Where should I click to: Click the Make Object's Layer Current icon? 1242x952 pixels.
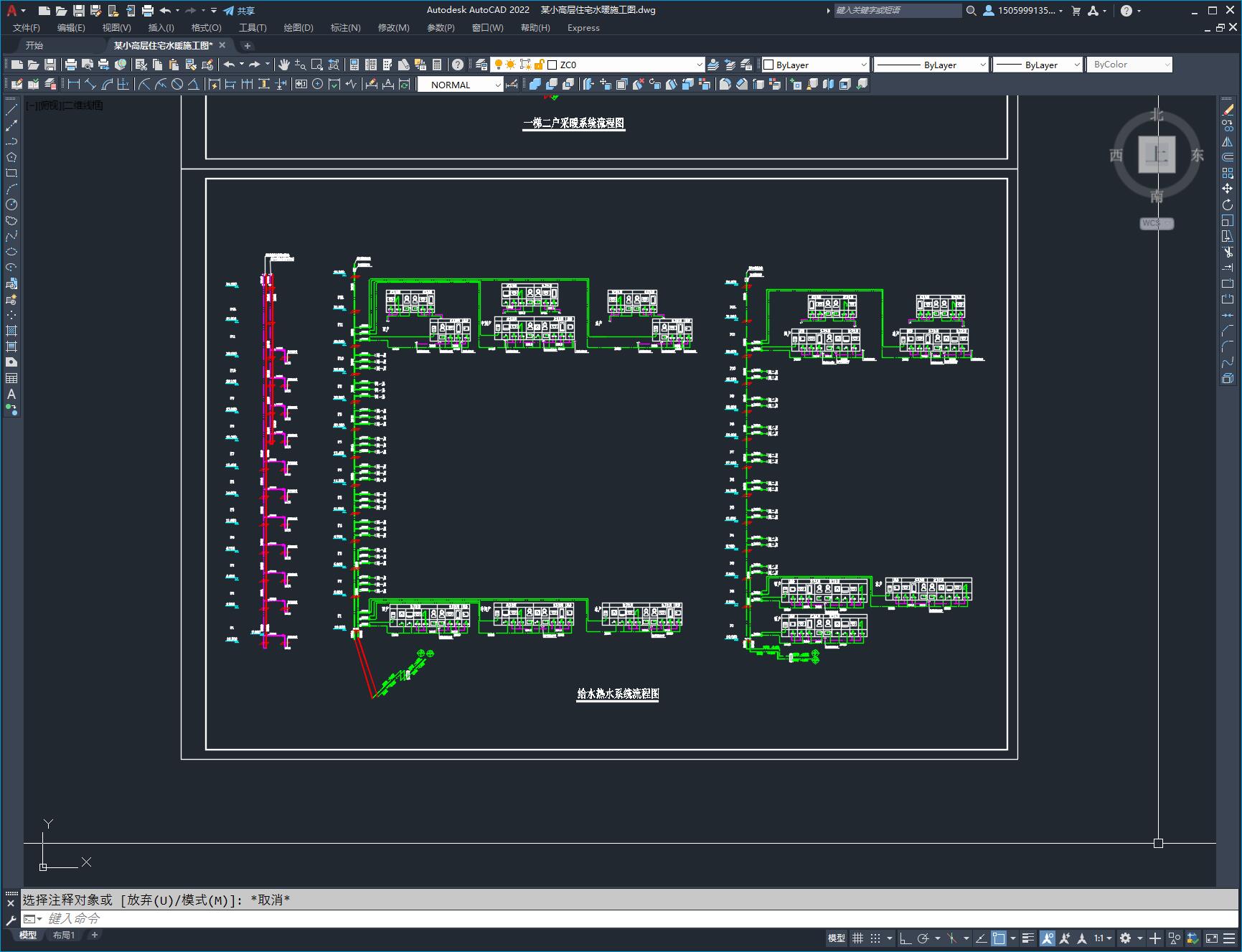[x=713, y=65]
